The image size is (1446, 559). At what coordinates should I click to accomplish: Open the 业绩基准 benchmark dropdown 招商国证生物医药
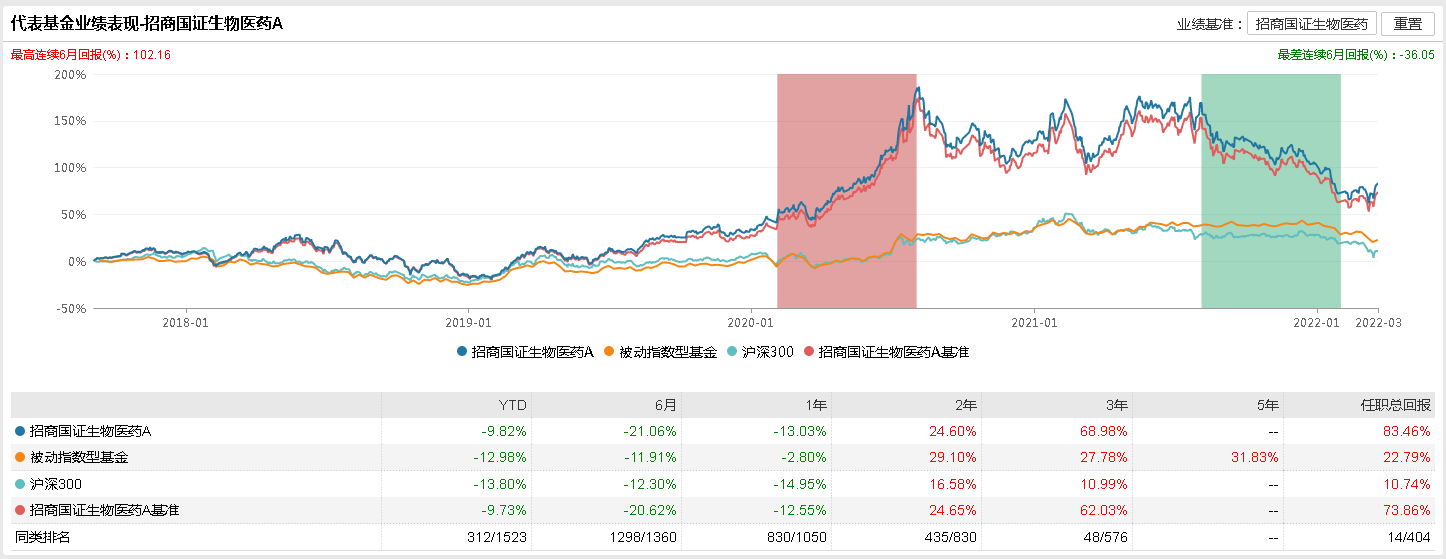[x=1312, y=24]
